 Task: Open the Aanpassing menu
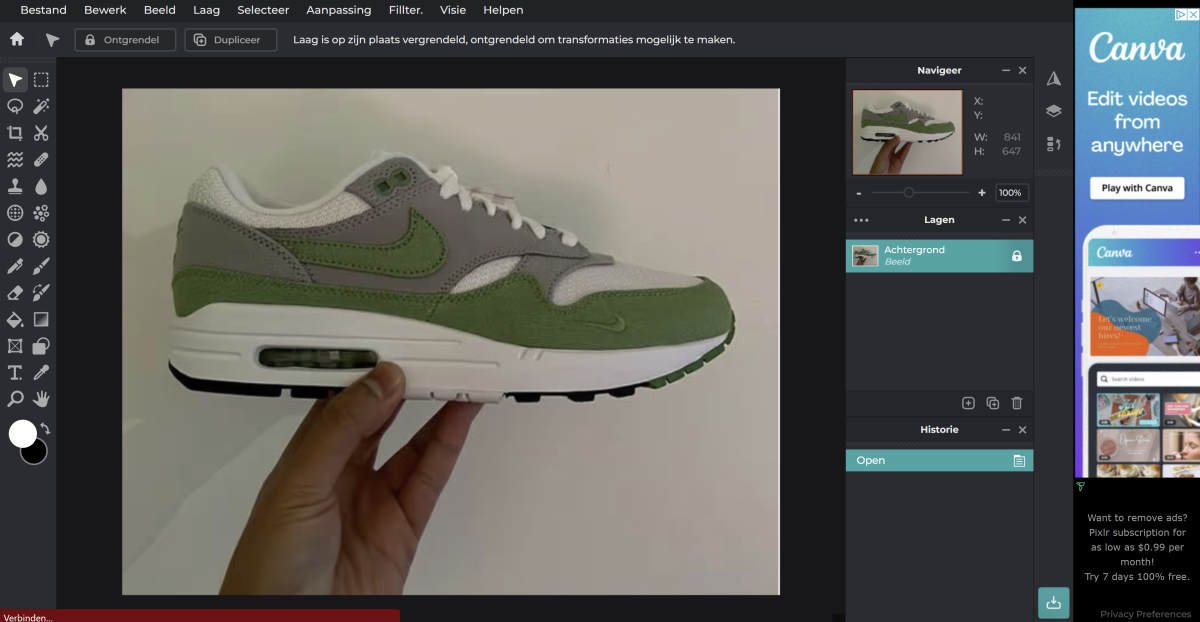(x=338, y=10)
